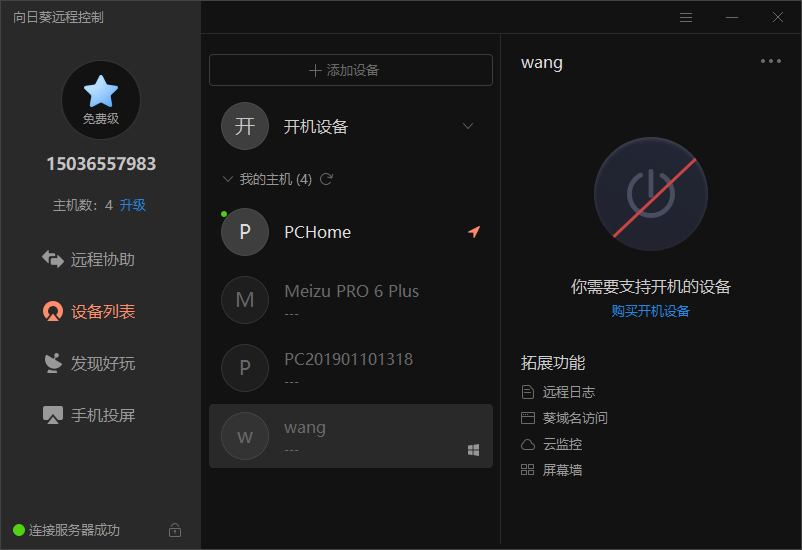Refresh the 我的主机 host list
Screen dimensions: 802x550
[326, 179]
